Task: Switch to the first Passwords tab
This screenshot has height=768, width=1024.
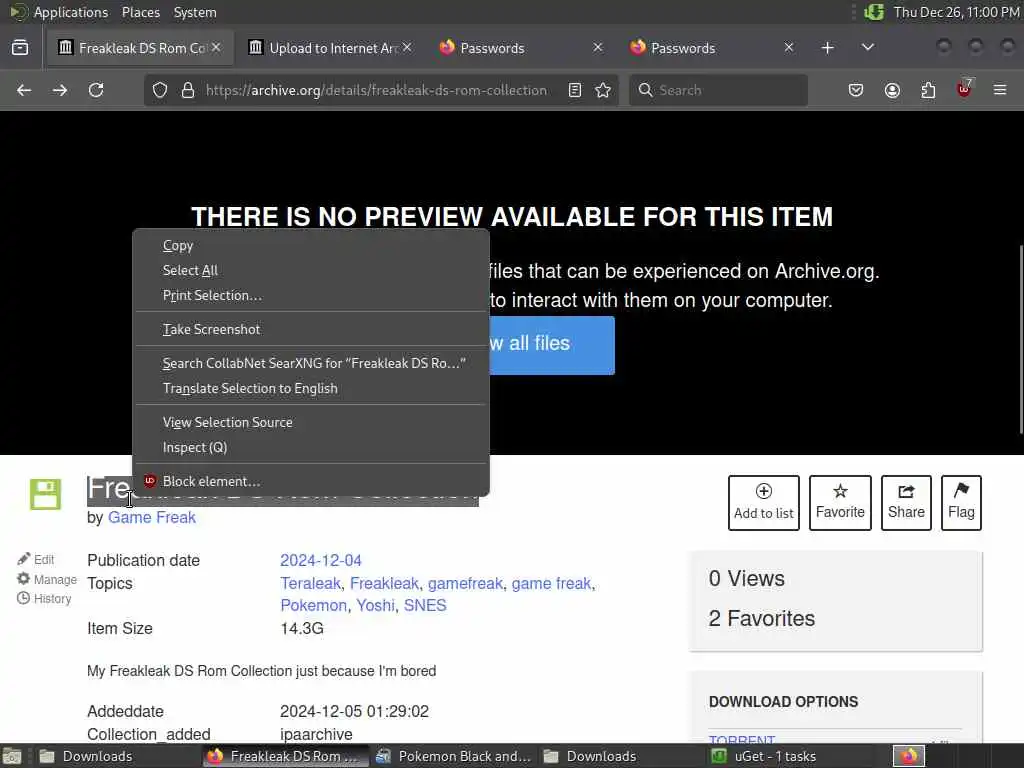Action: (520, 48)
